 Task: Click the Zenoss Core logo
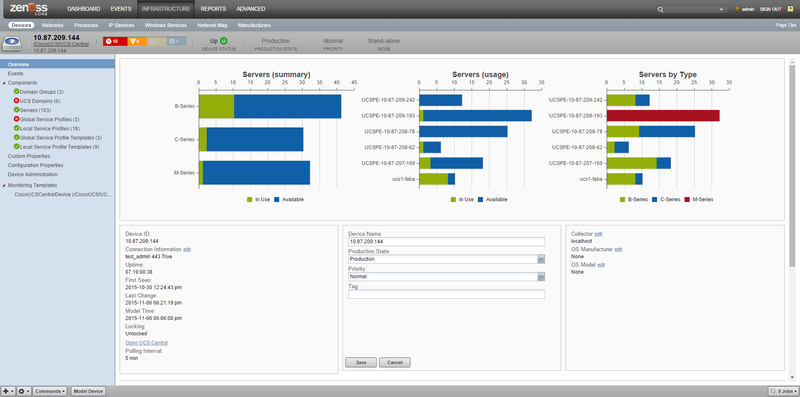[x=29, y=9]
